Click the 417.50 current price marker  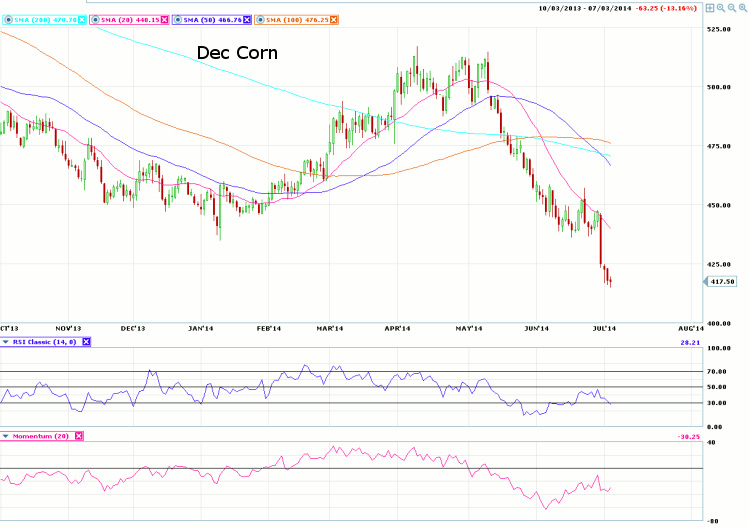click(x=722, y=282)
